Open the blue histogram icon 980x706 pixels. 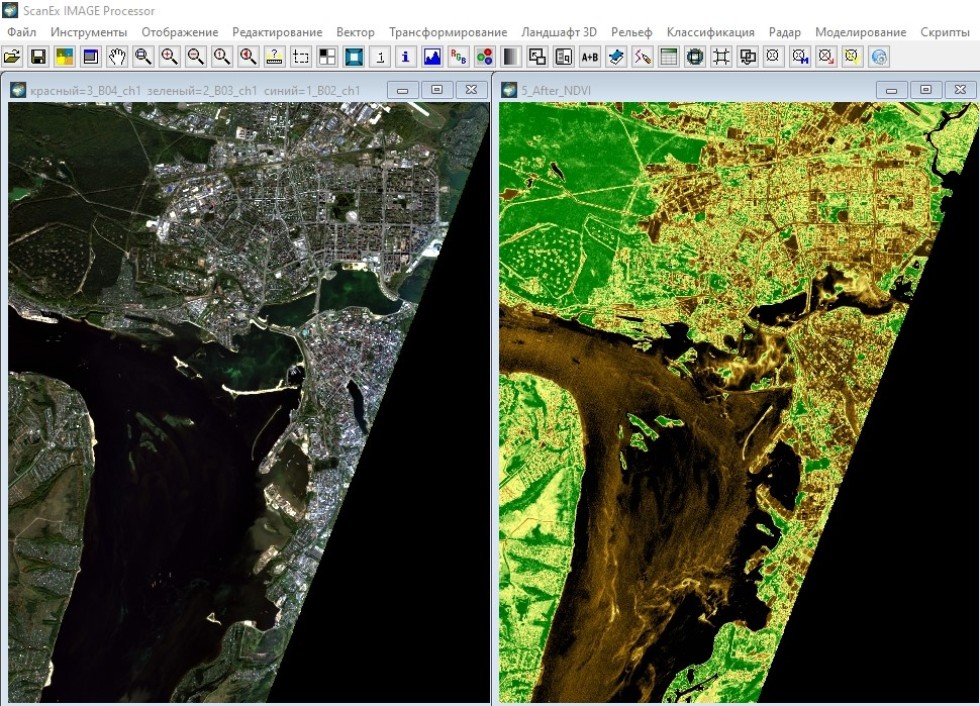(432, 57)
